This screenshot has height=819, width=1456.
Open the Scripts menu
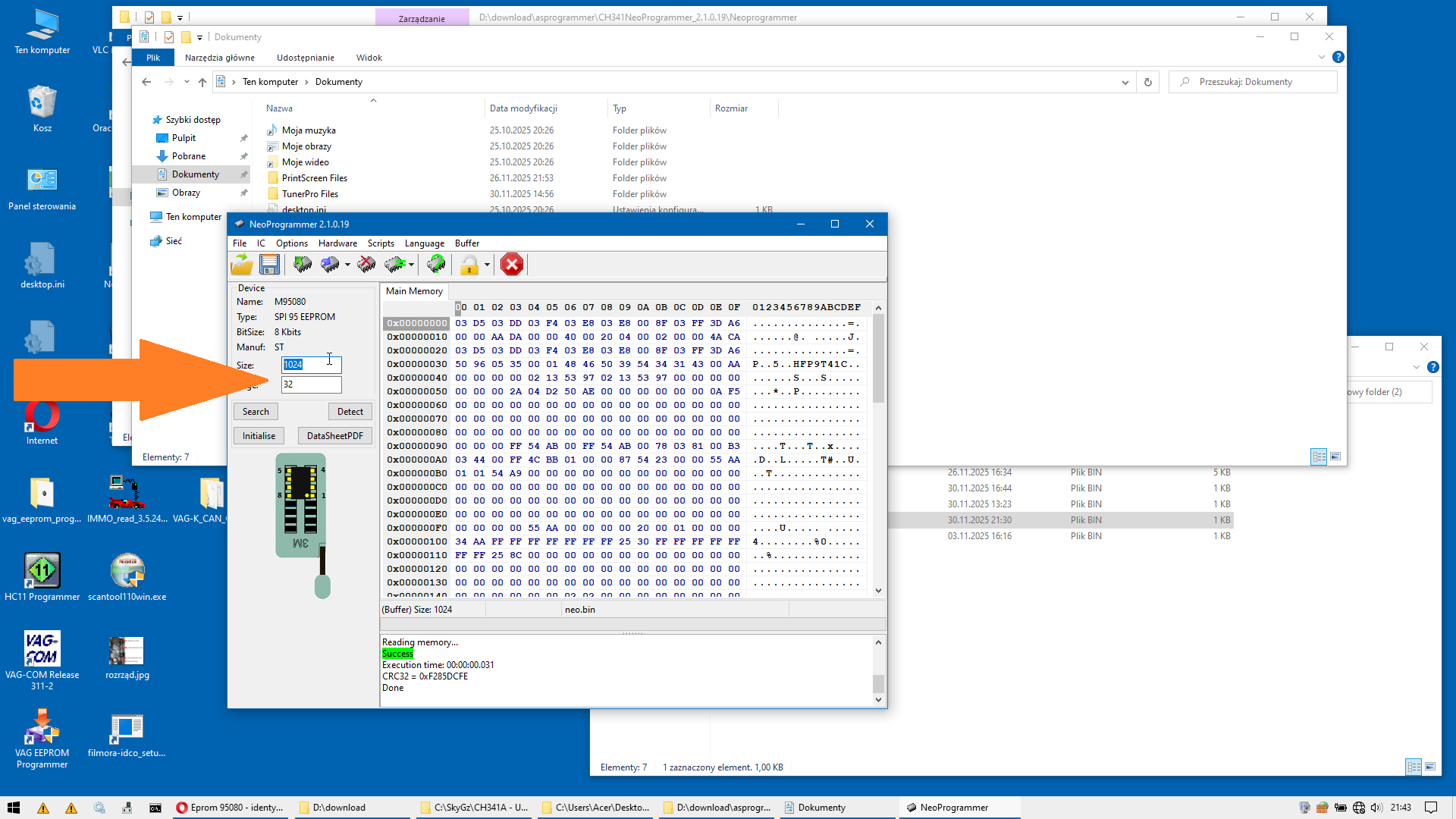pos(381,243)
